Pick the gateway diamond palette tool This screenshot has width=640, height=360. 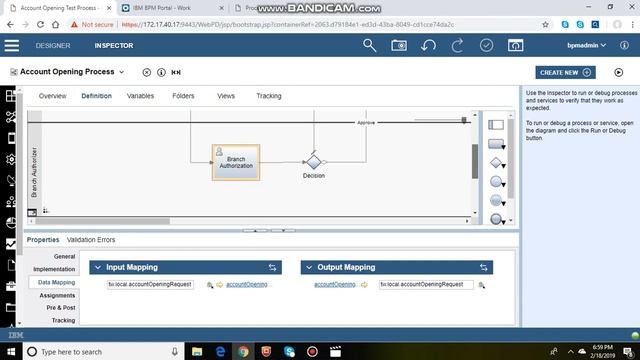point(496,163)
